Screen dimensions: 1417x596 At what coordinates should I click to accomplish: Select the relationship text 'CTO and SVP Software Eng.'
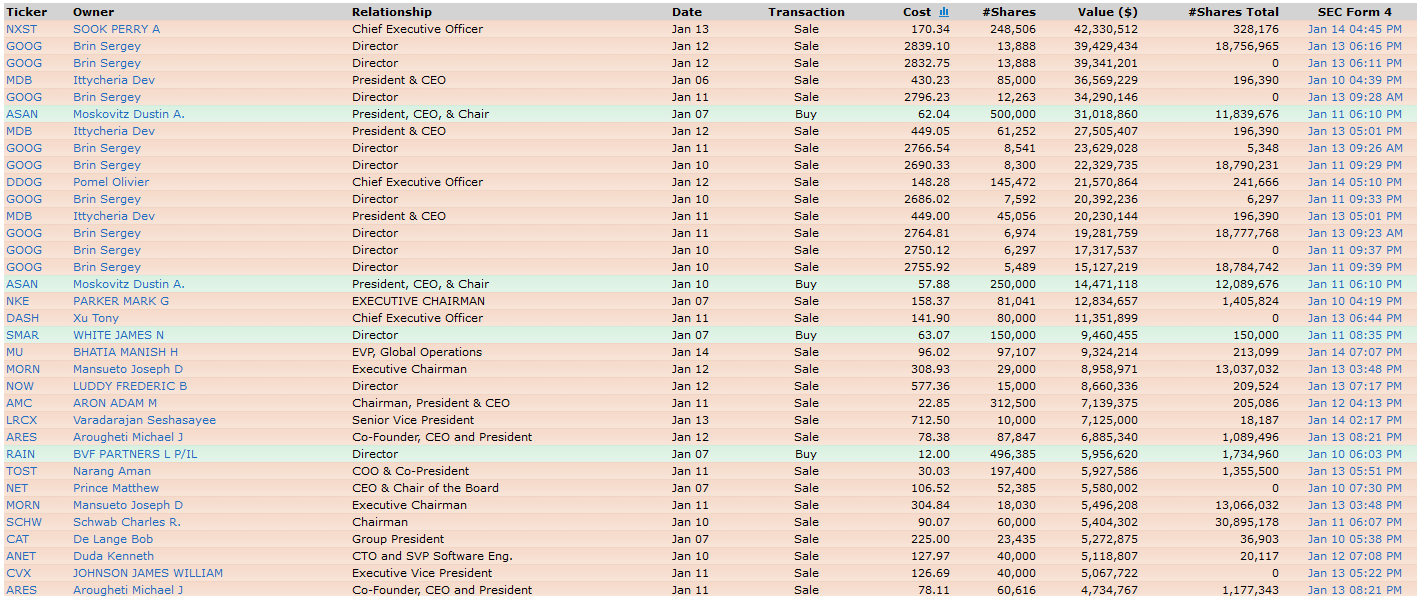tap(432, 556)
